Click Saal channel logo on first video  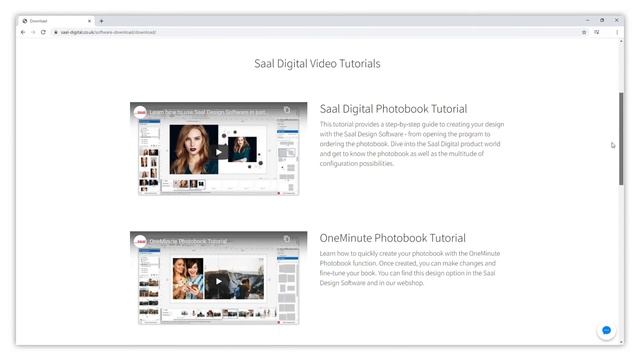pyautogui.click(x=140, y=112)
